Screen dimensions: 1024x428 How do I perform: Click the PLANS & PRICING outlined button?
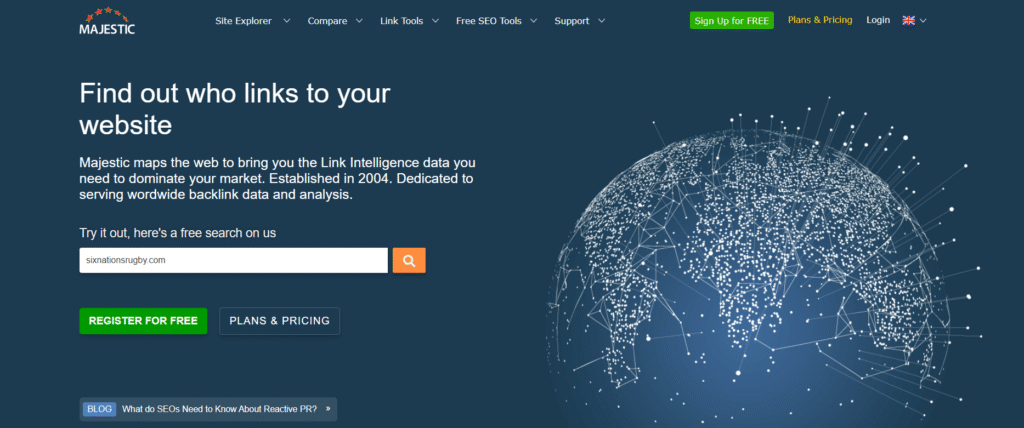(280, 321)
